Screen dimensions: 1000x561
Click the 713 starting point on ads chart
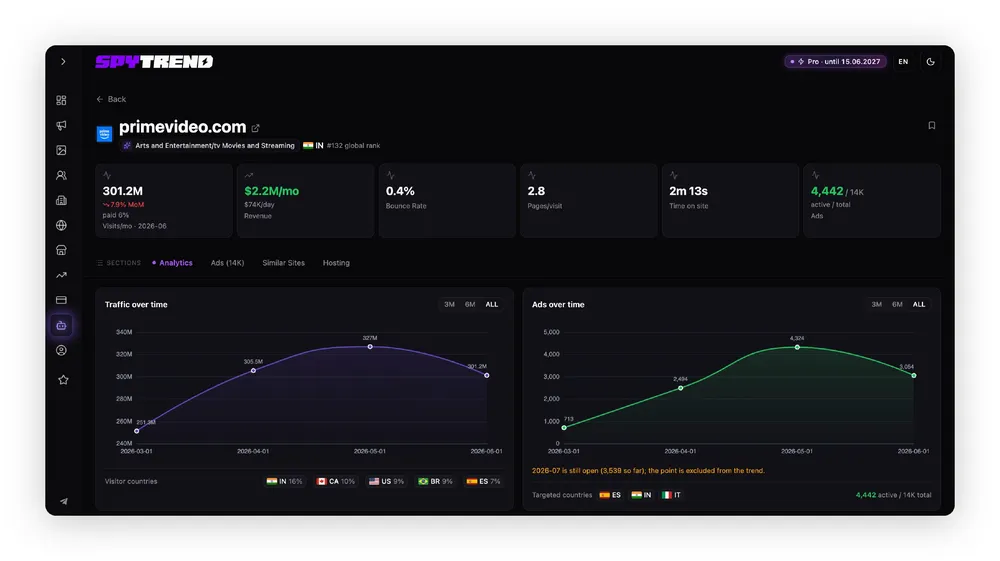[564, 428]
